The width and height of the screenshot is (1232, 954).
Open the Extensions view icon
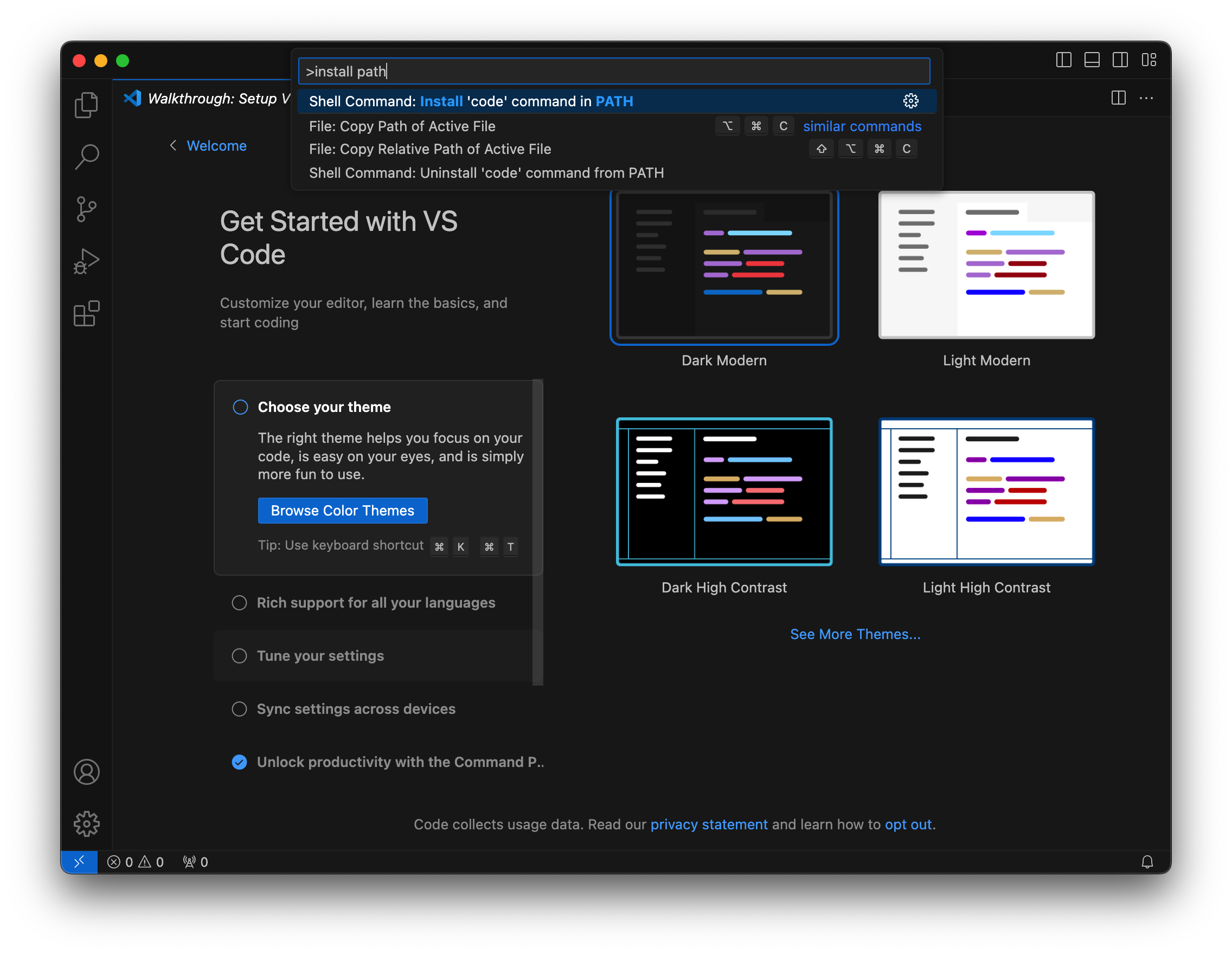(x=86, y=313)
